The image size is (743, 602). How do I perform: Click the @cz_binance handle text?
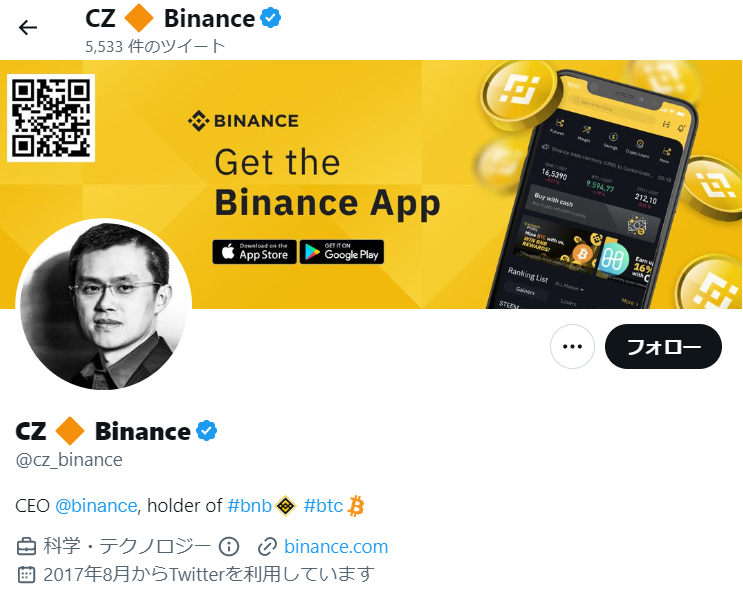point(69,460)
